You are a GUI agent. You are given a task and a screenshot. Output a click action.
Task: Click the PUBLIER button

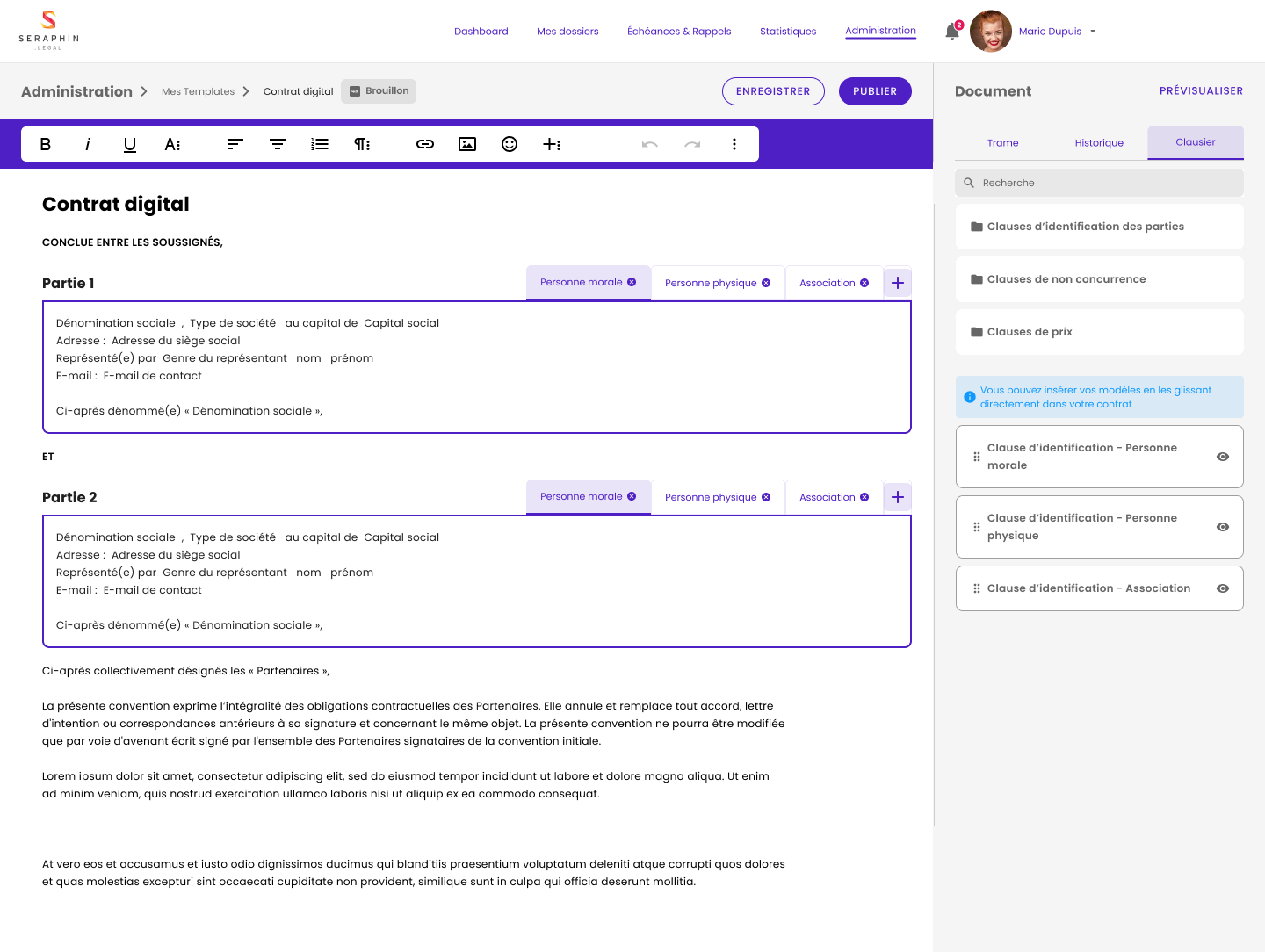pos(874,91)
